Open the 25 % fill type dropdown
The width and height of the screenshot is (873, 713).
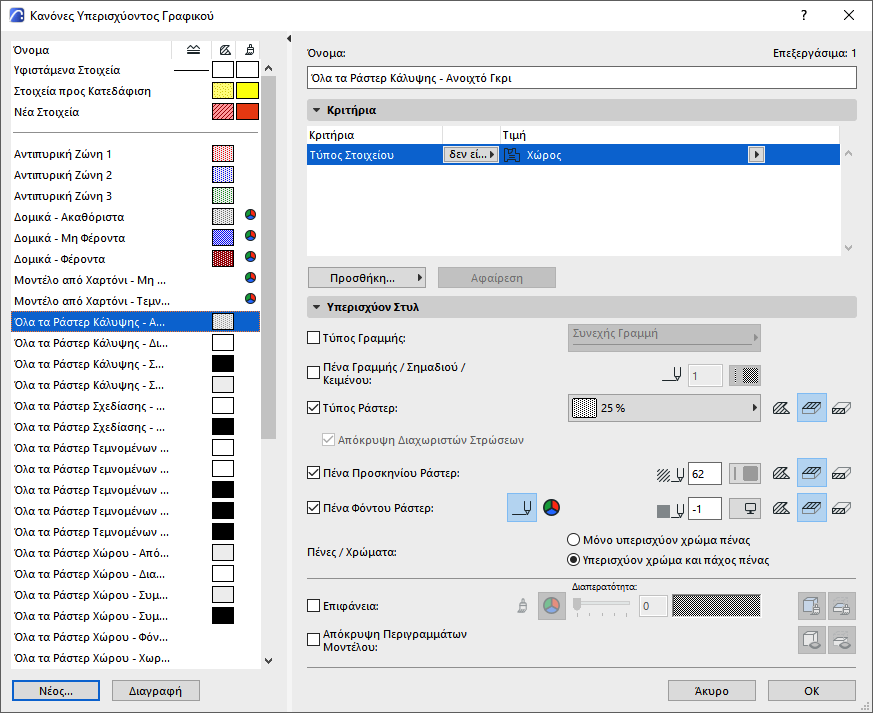pyautogui.click(x=664, y=408)
